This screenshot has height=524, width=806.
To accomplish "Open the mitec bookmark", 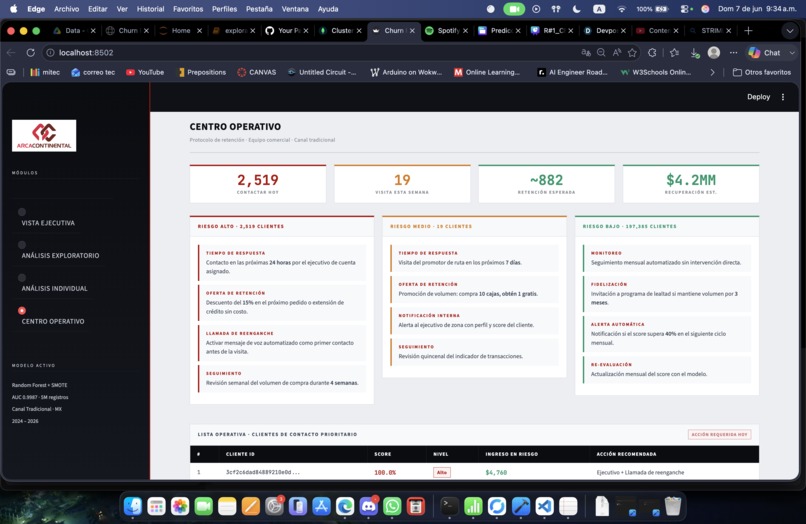I will pos(45,73).
